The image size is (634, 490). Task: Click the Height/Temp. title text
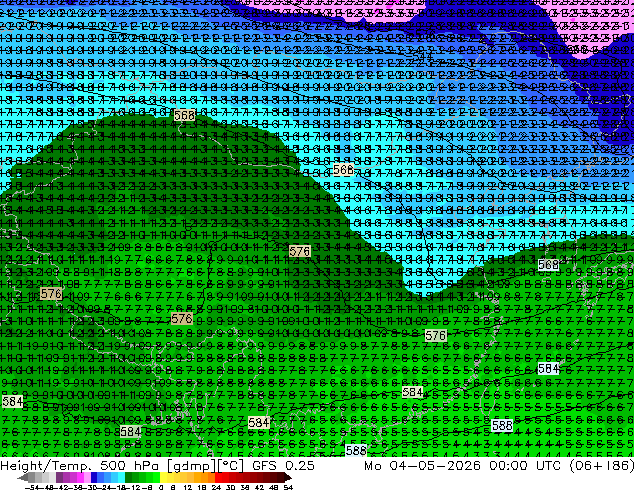coord(48,465)
